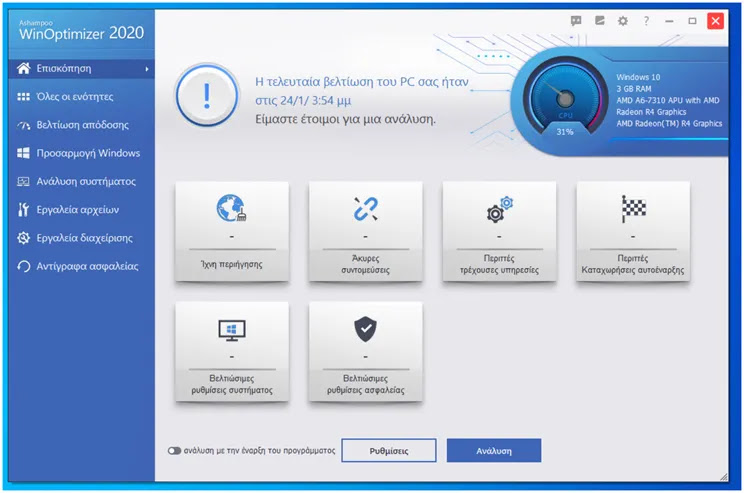Open Εργαλεία αρχείων section
The image size is (744, 493).
coord(82,210)
